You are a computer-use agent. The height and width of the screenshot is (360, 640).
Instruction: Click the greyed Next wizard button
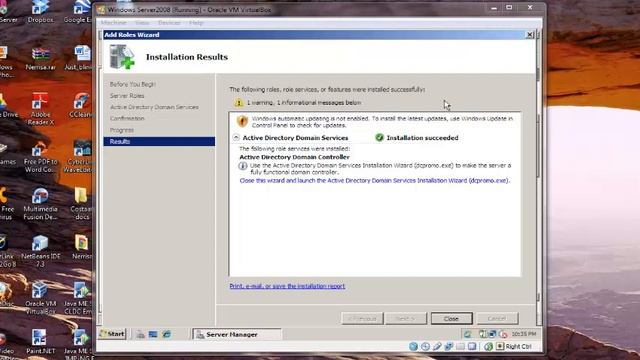pyautogui.click(x=406, y=318)
